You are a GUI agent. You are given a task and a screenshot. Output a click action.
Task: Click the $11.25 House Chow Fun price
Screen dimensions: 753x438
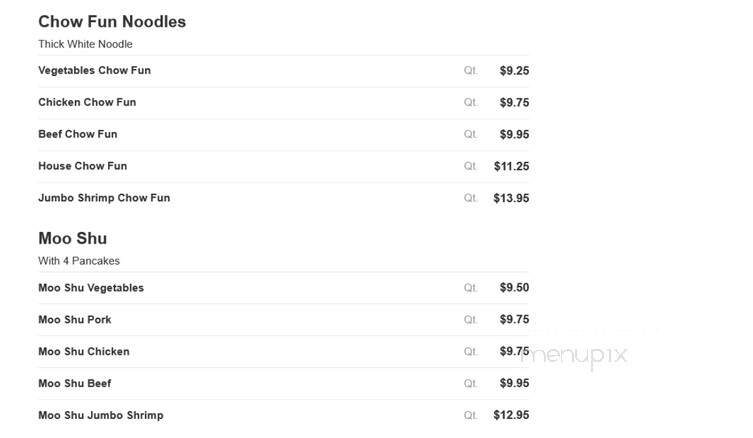coord(511,166)
